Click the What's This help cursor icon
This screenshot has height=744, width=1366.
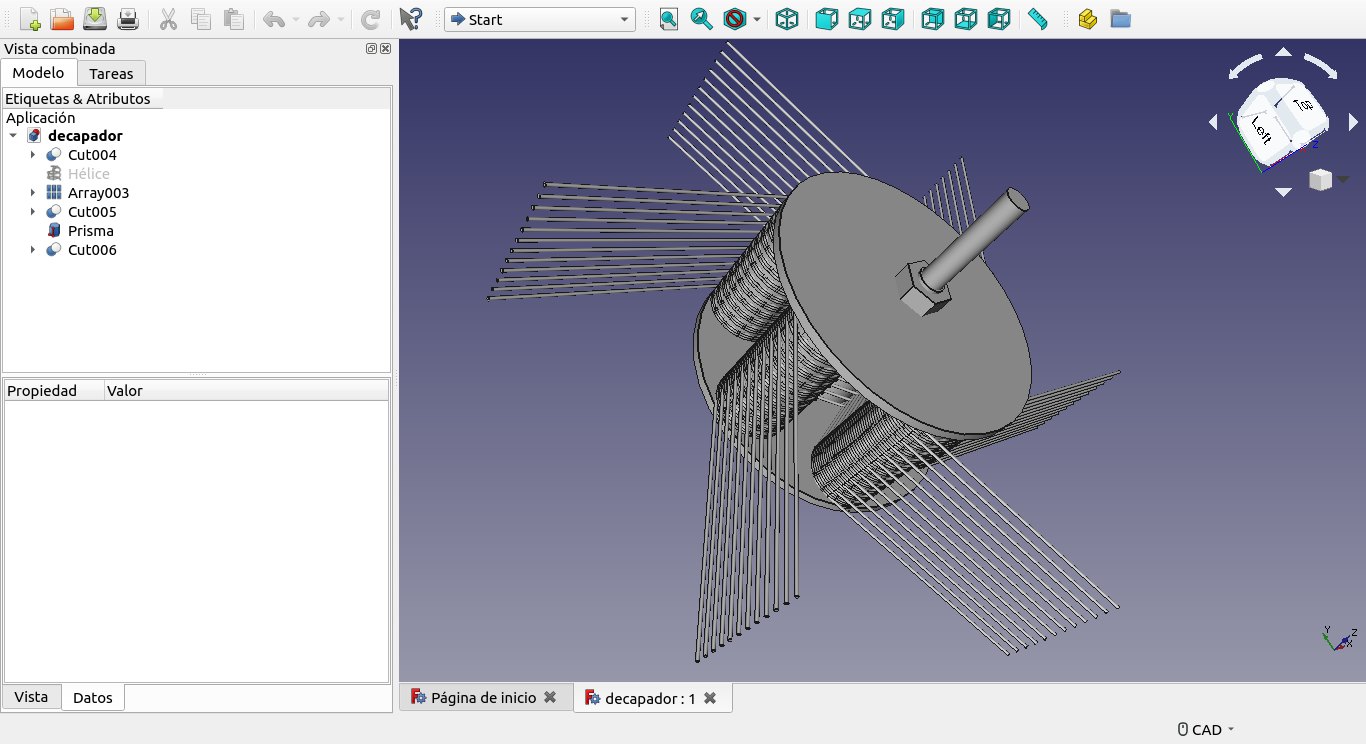(410, 19)
